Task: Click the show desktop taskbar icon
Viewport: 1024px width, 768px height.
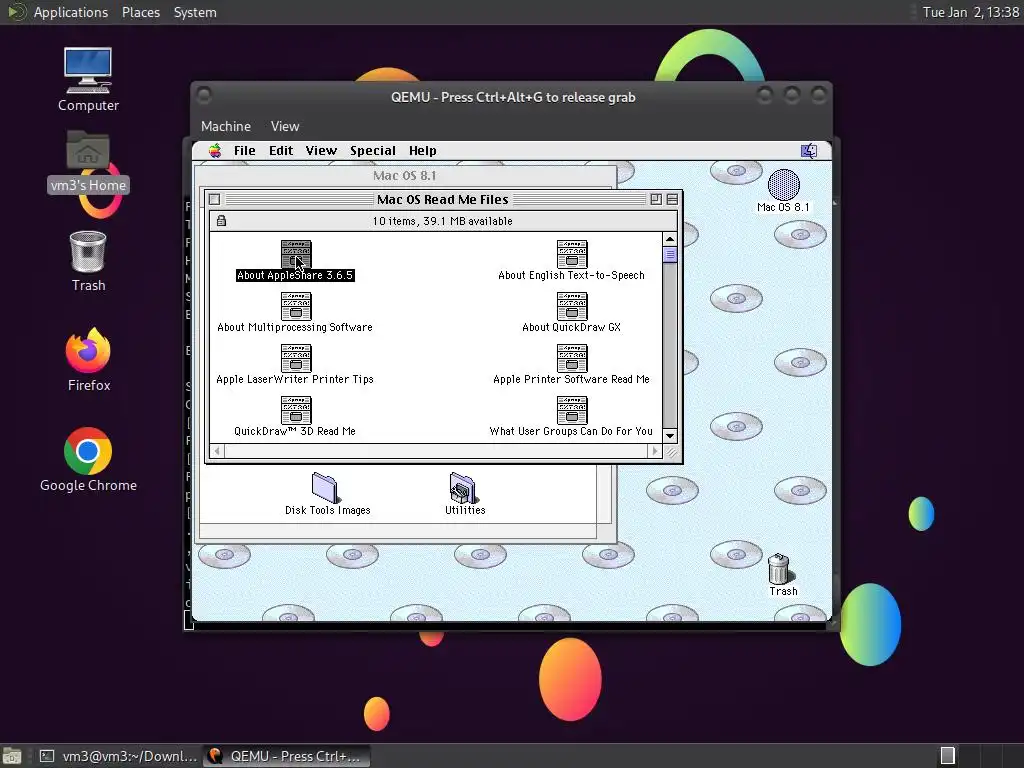Action: (x=12, y=756)
